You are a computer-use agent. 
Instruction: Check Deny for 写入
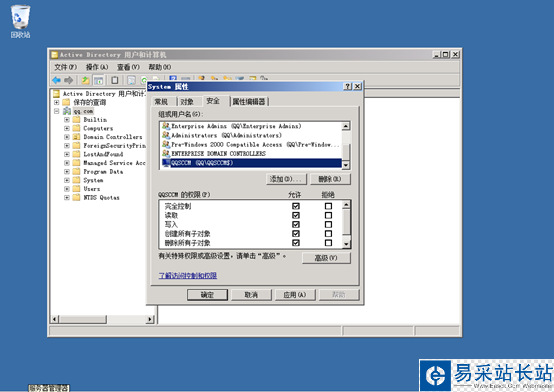click(328, 224)
